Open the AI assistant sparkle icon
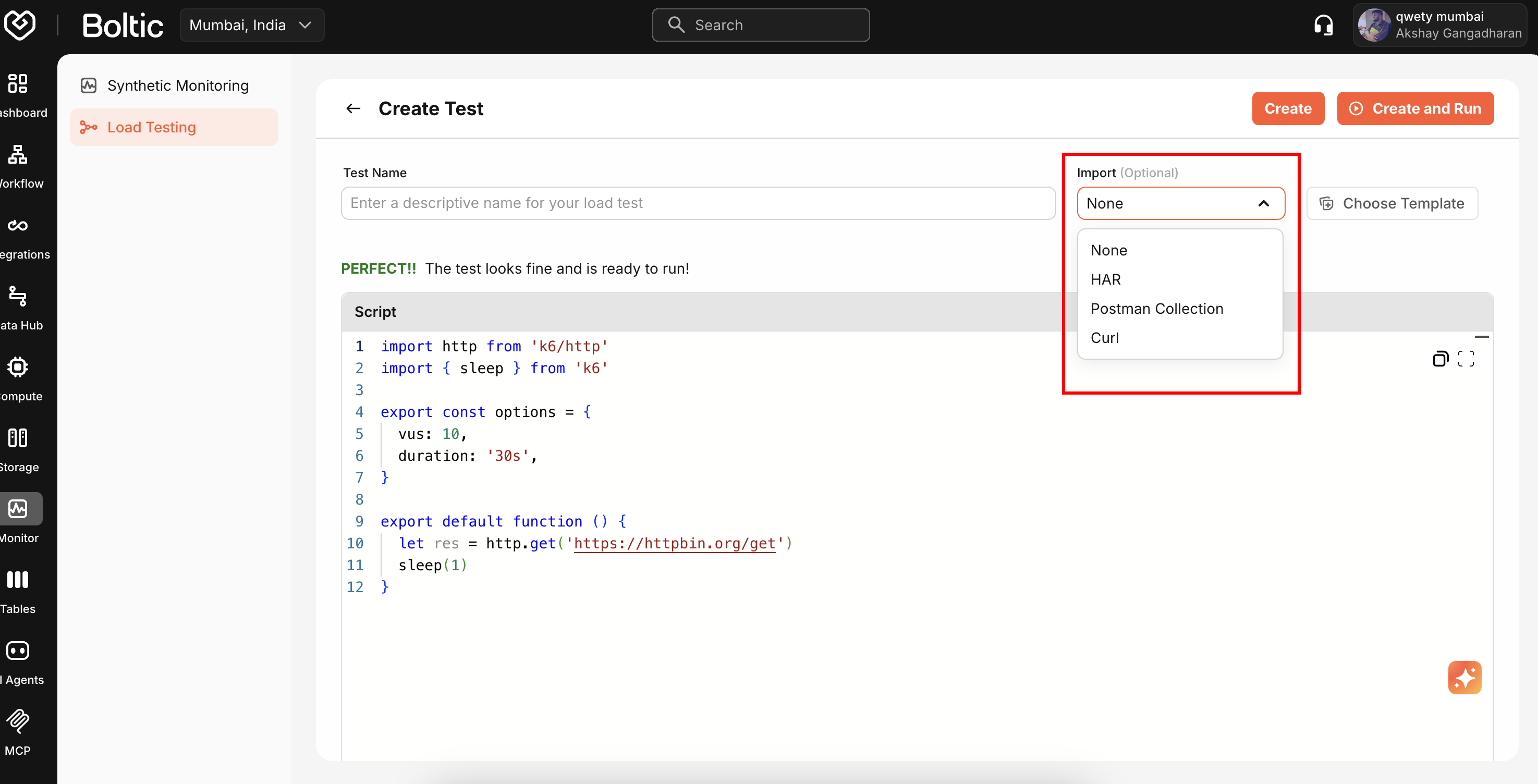This screenshot has width=1538, height=784. (1464, 678)
